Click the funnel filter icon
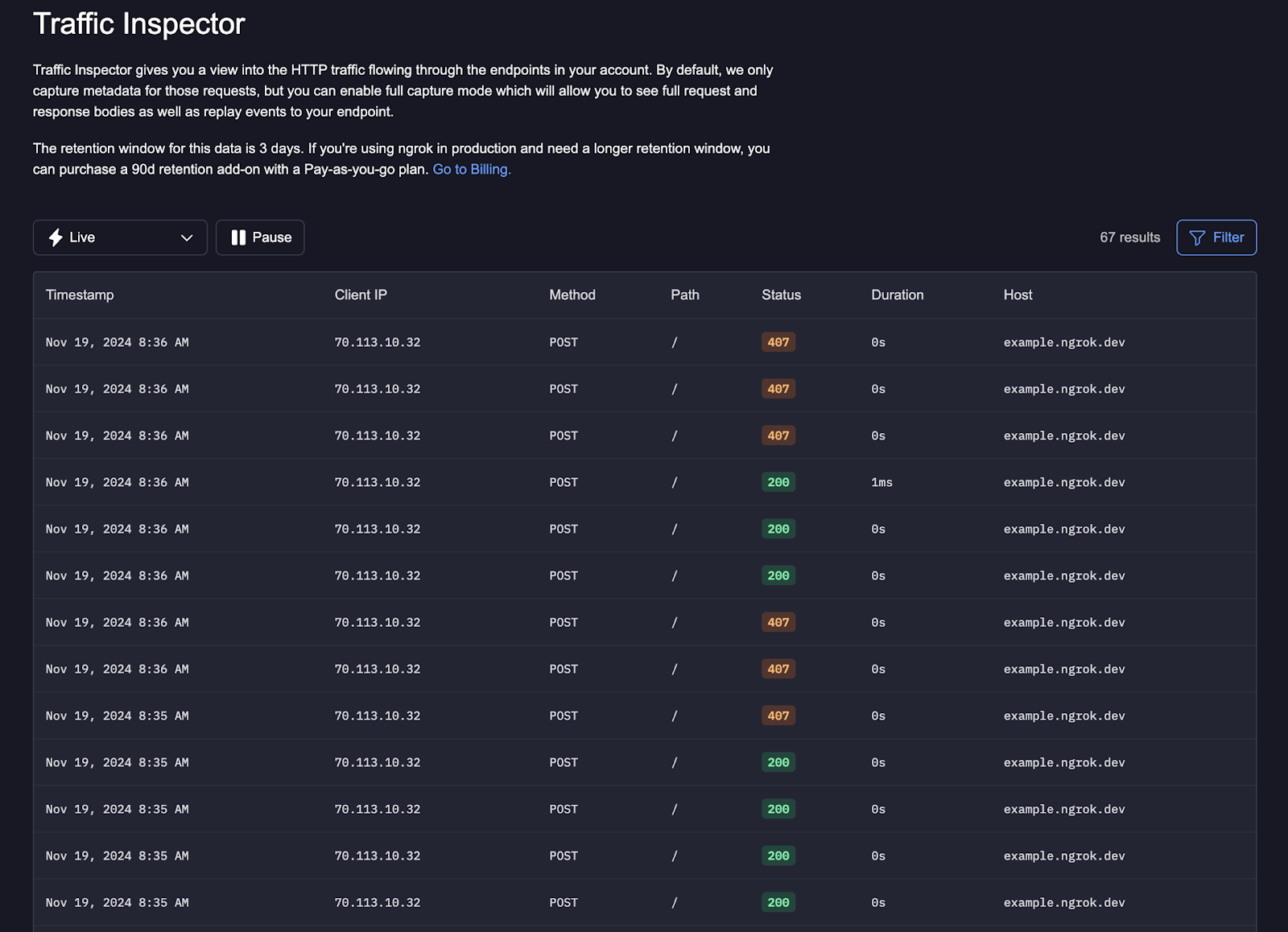Viewport: 1288px width, 932px height. [x=1197, y=237]
